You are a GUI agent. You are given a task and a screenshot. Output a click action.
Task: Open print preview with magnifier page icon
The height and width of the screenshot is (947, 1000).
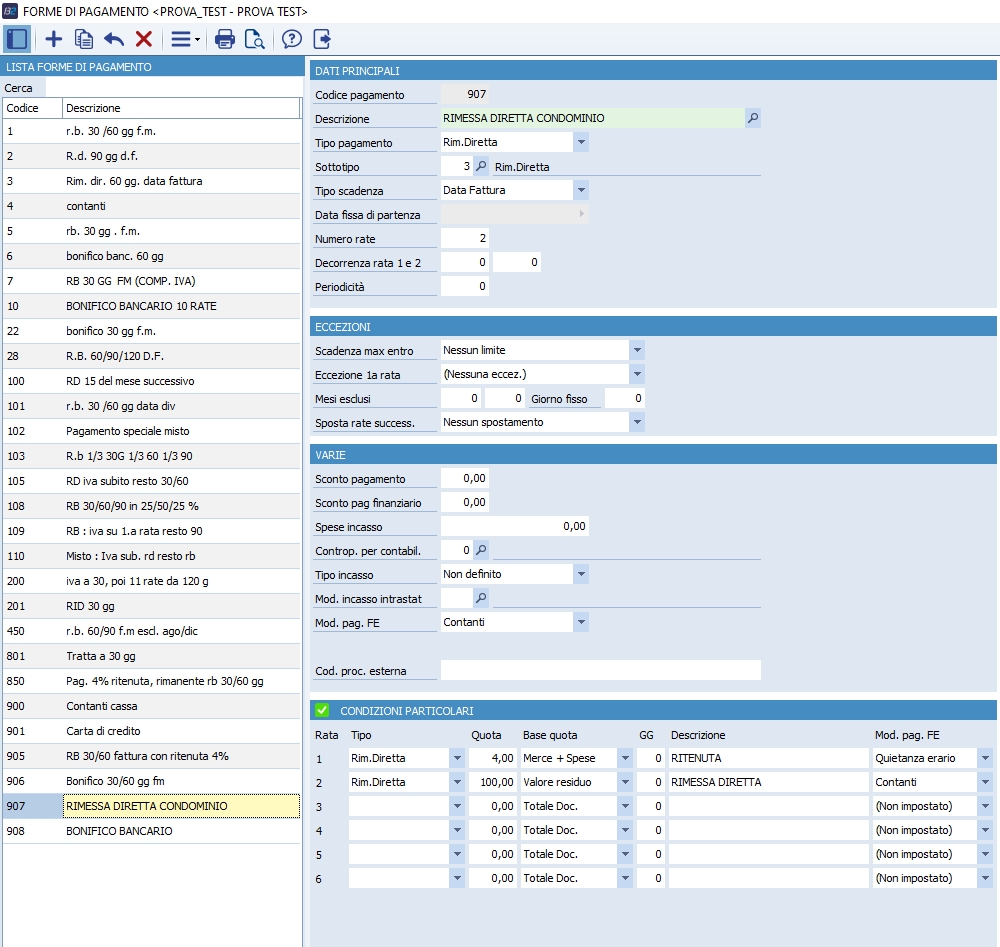[x=255, y=39]
